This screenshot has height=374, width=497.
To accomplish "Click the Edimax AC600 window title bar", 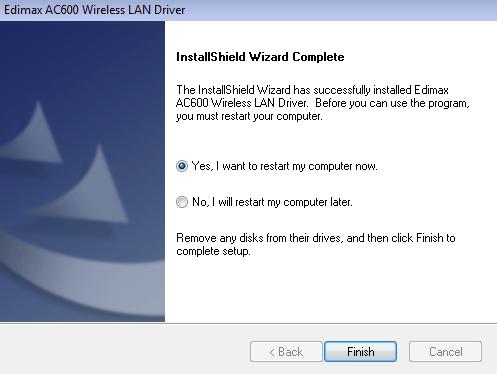I will 248,10.
